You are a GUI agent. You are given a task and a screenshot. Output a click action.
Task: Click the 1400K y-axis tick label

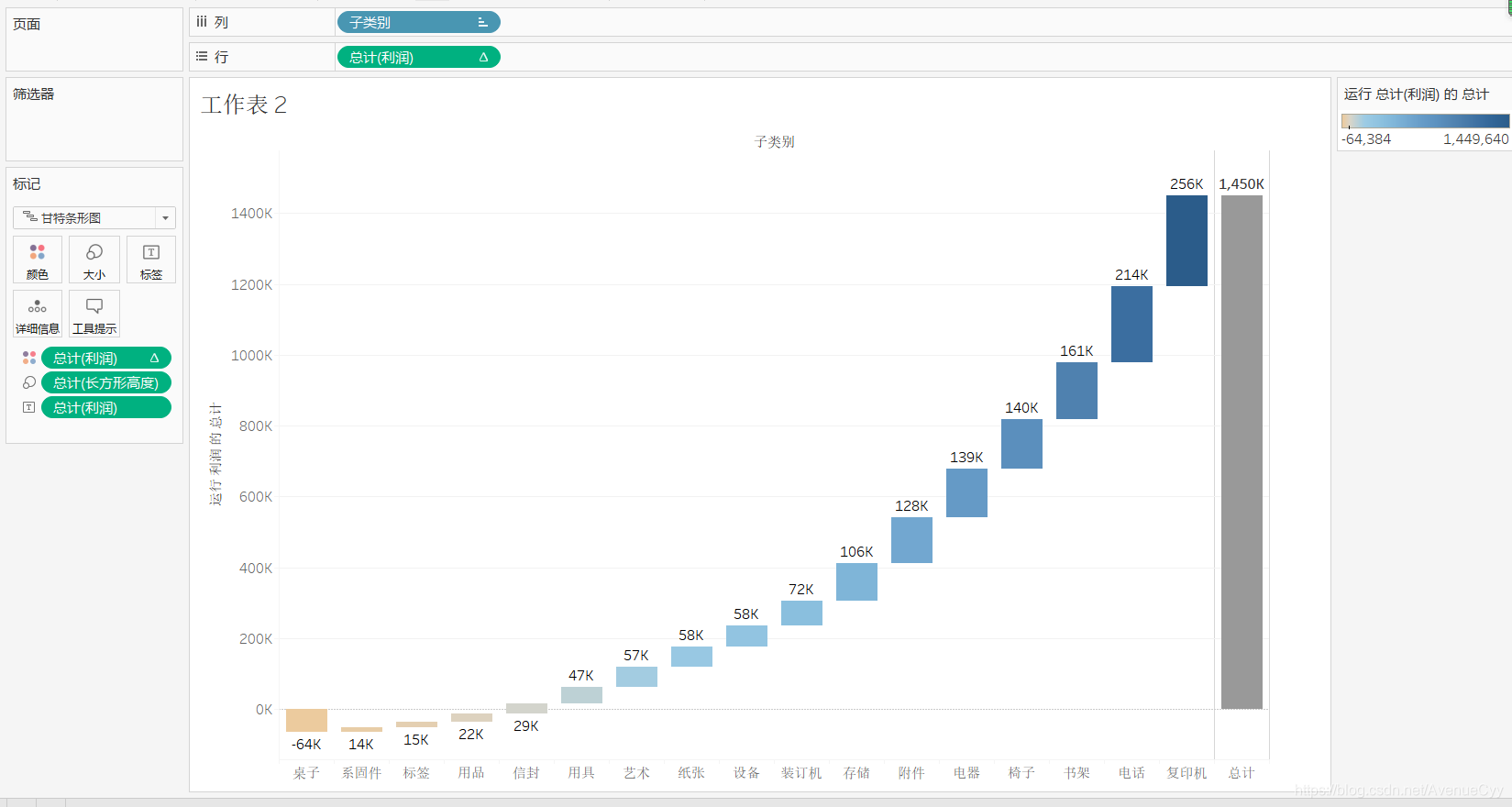[x=251, y=213]
